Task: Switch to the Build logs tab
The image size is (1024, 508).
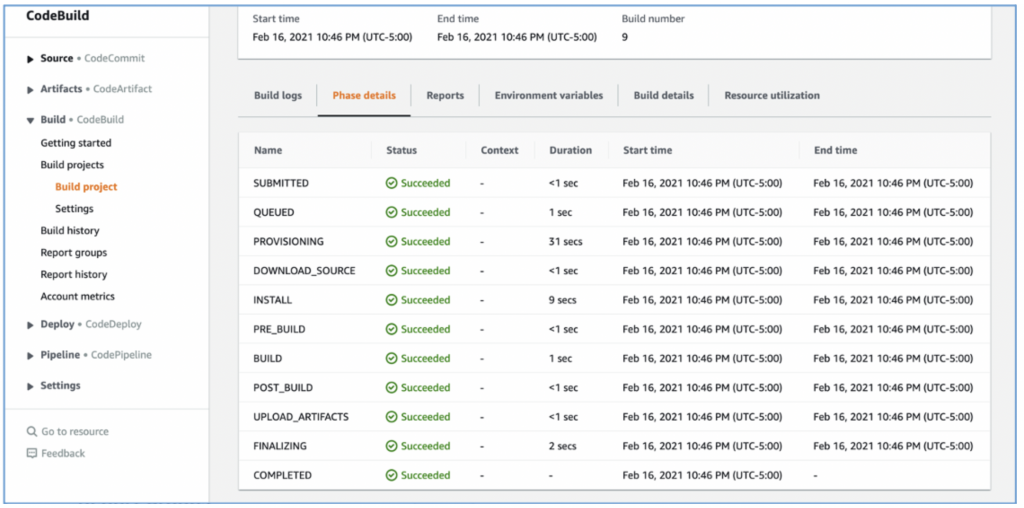Action: pyautogui.click(x=278, y=95)
